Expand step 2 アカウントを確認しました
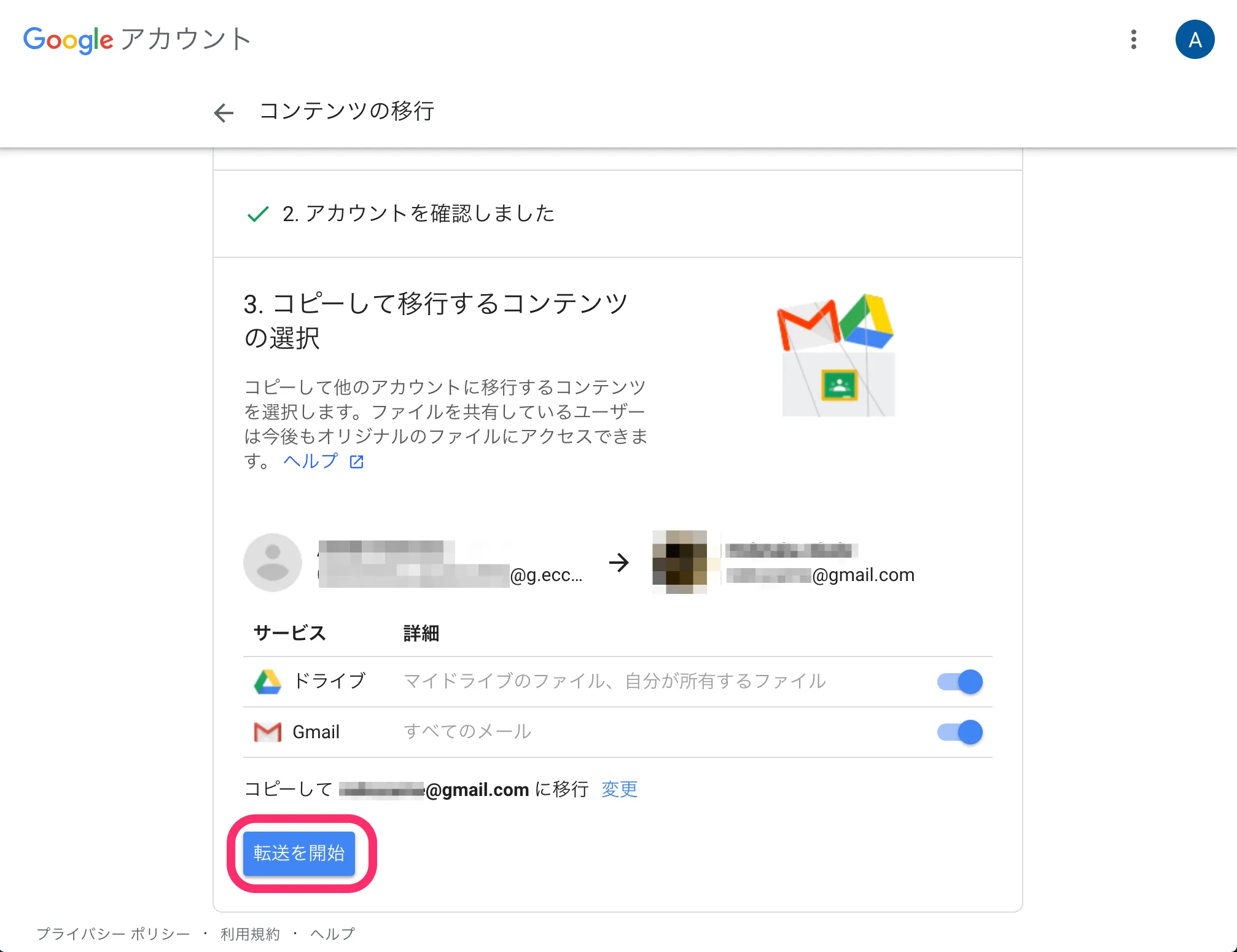 point(418,214)
